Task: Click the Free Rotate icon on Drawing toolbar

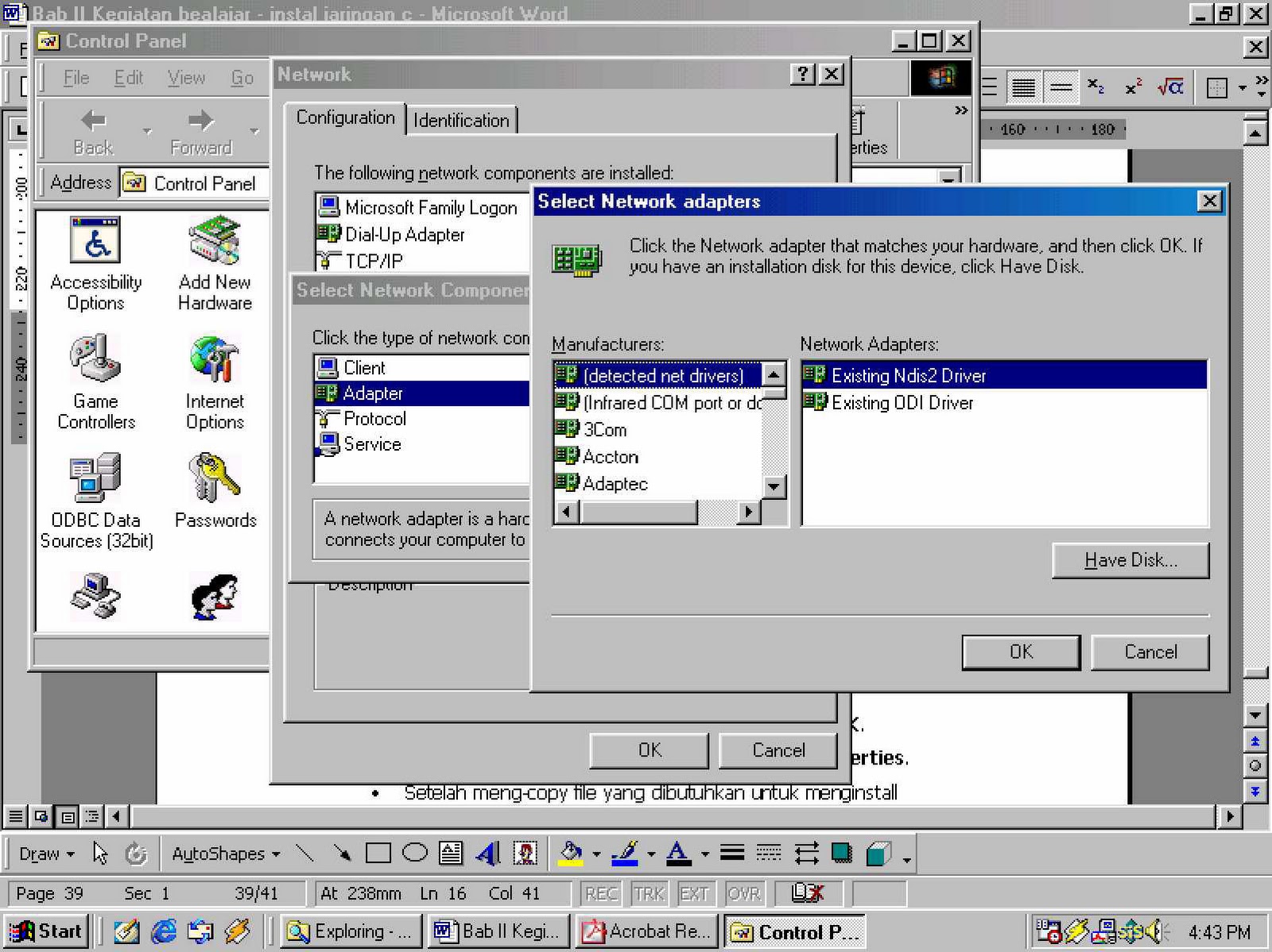Action: [x=135, y=853]
